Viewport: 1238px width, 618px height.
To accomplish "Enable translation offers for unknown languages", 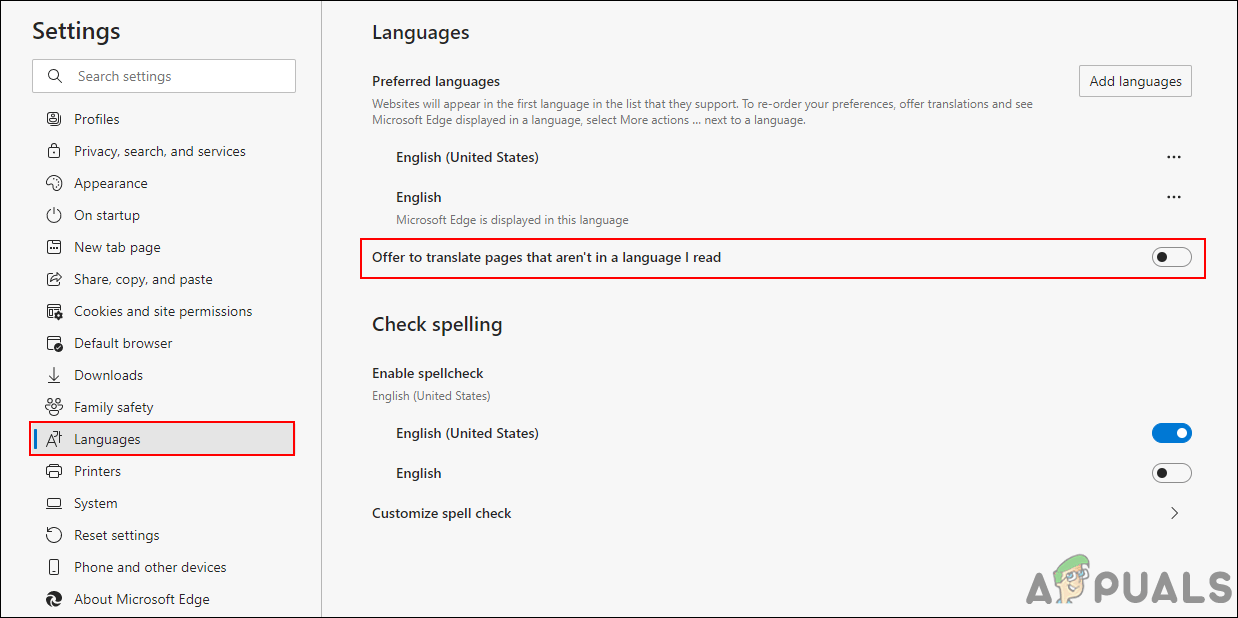I will pos(1171,257).
